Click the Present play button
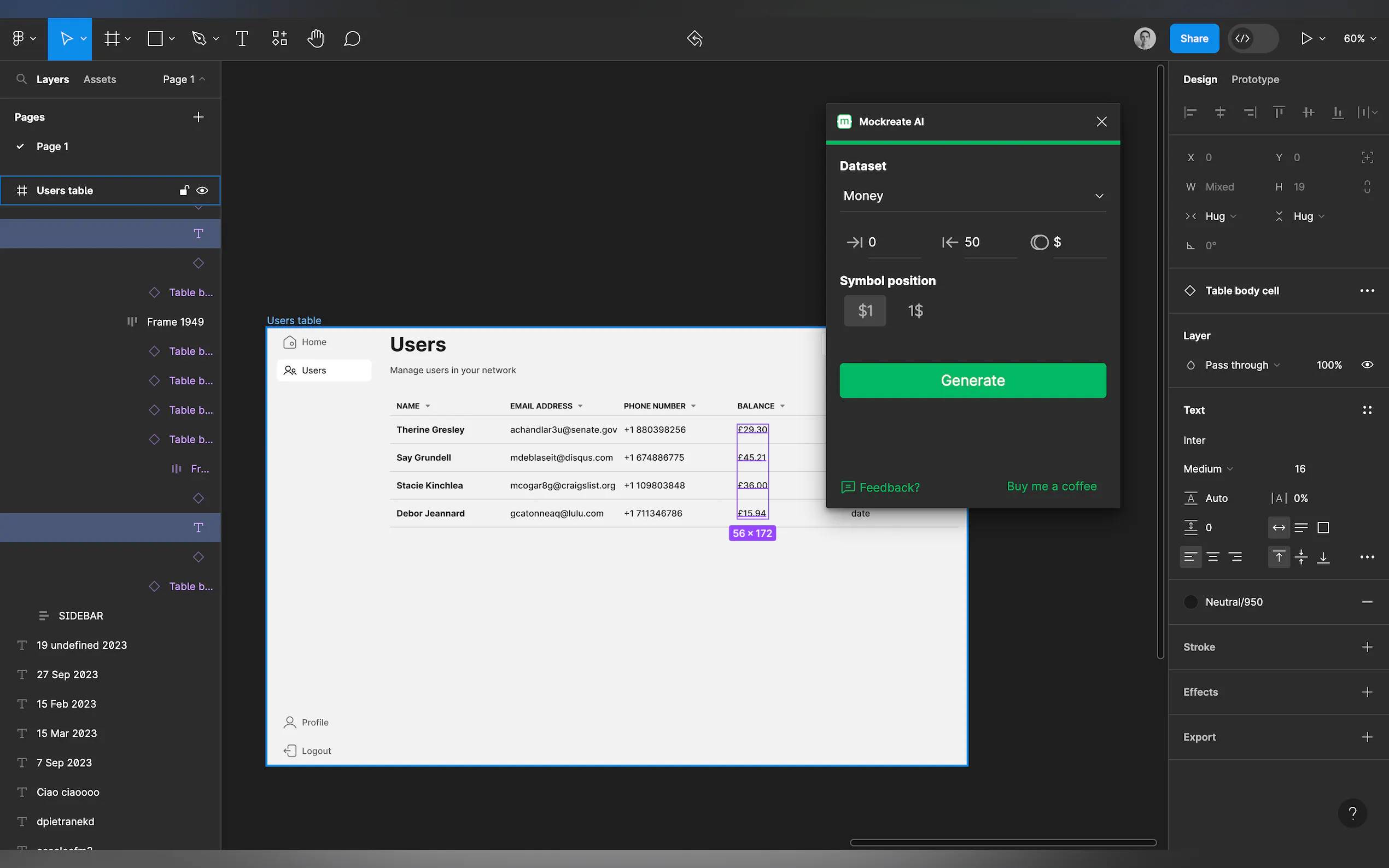This screenshot has width=1389, height=868. pos(1306,38)
